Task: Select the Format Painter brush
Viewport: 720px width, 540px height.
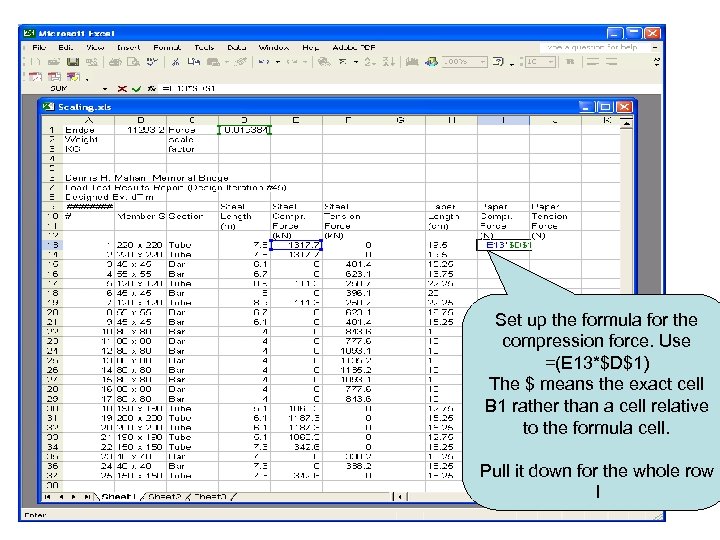Action: (x=242, y=62)
